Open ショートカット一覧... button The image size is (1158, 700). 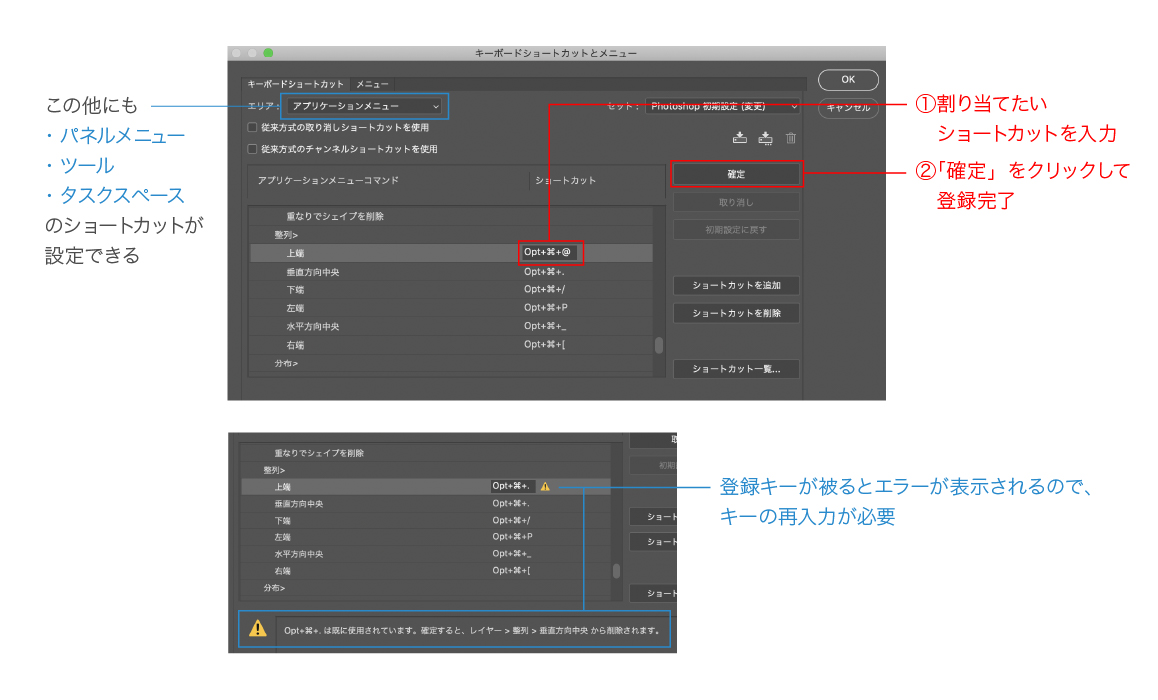coord(736,368)
